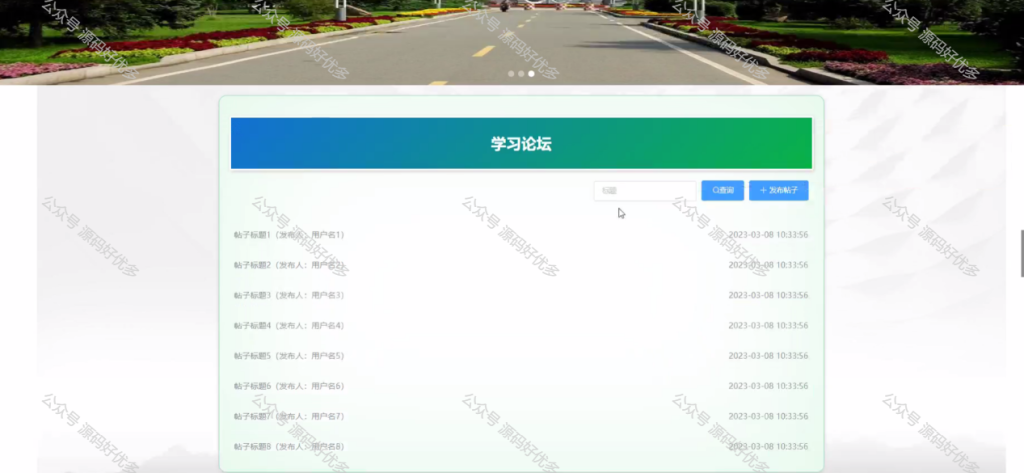Viewport: 1024px width, 473px height.
Task: Click the 学习论坛 header banner
Action: point(521,144)
